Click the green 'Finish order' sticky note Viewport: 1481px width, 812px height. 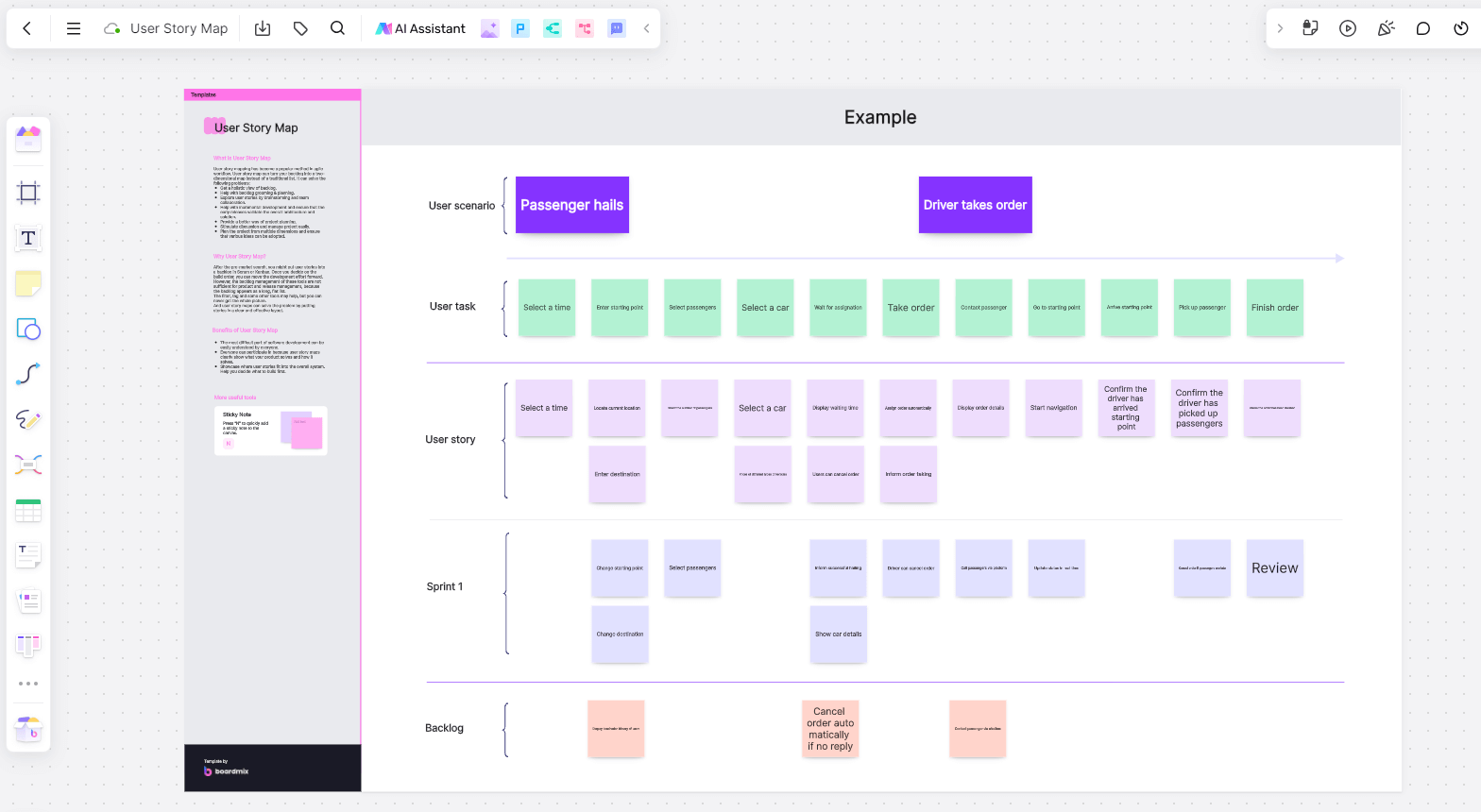[1275, 308]
